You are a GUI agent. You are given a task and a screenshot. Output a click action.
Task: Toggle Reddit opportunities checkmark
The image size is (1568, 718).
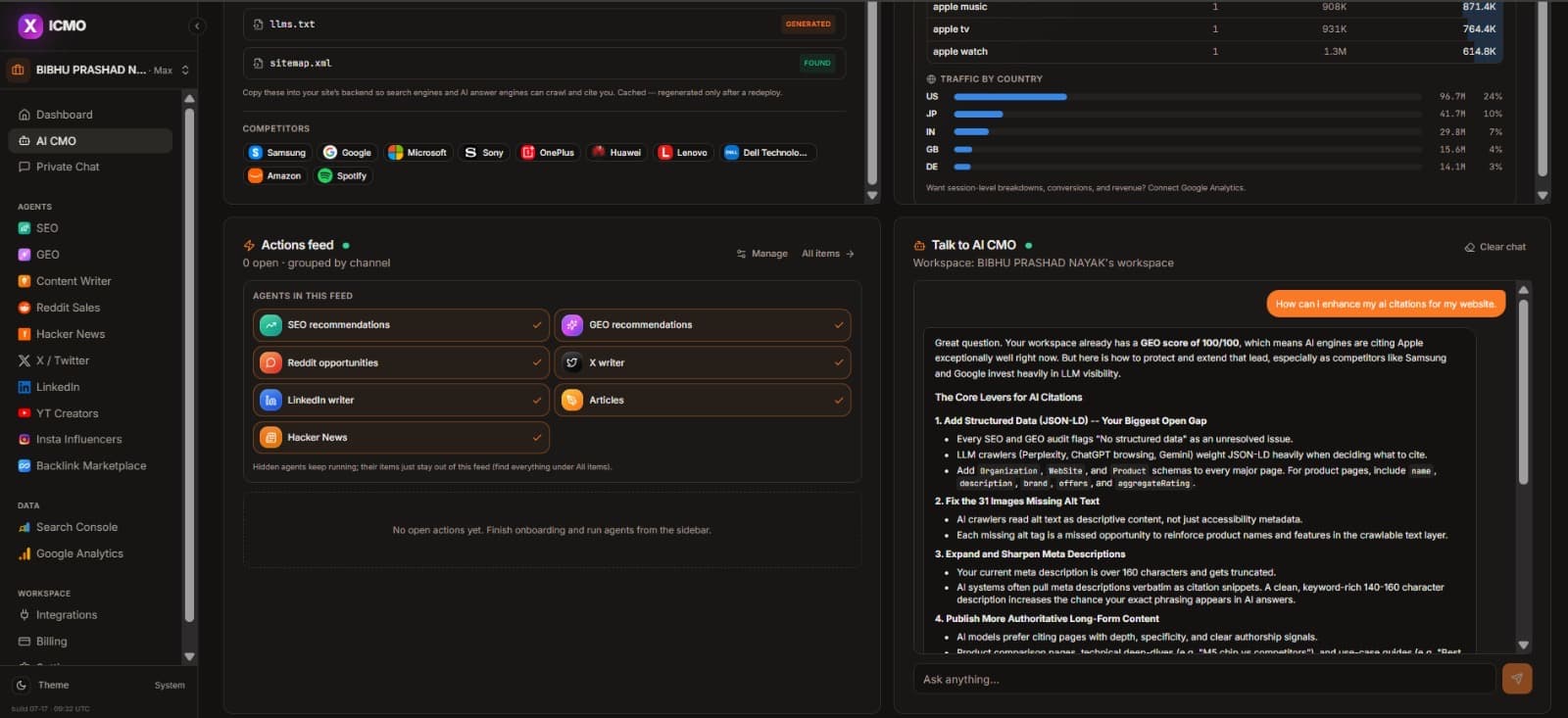click(537, 362)
